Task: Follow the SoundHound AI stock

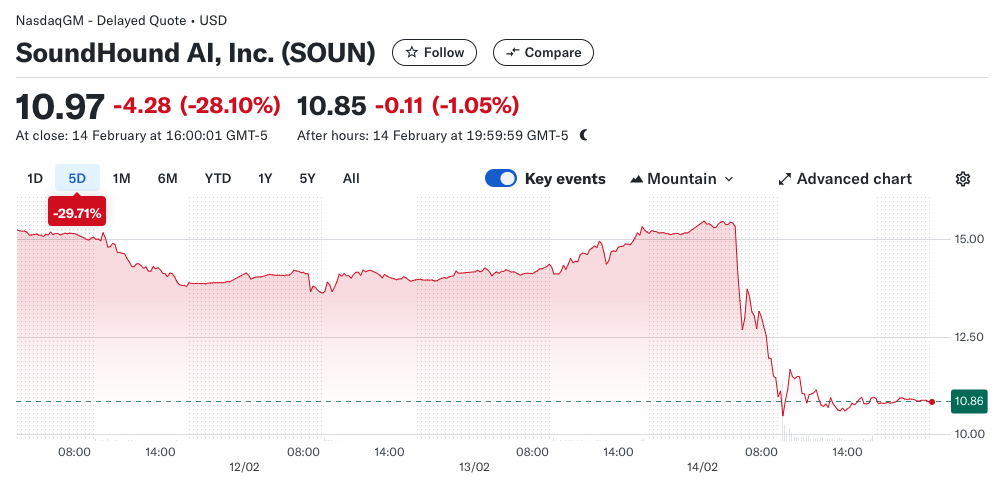Action: 434,53
